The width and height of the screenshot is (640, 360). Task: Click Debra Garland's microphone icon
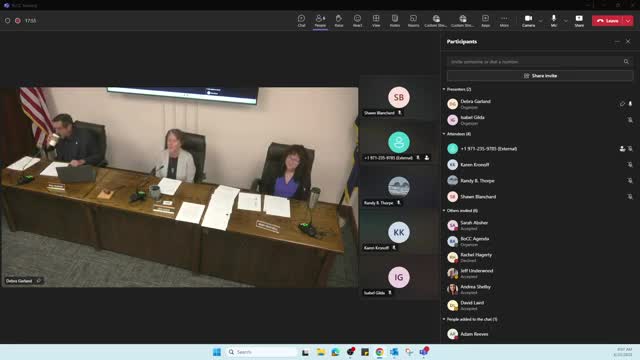(x=630, y=104)
